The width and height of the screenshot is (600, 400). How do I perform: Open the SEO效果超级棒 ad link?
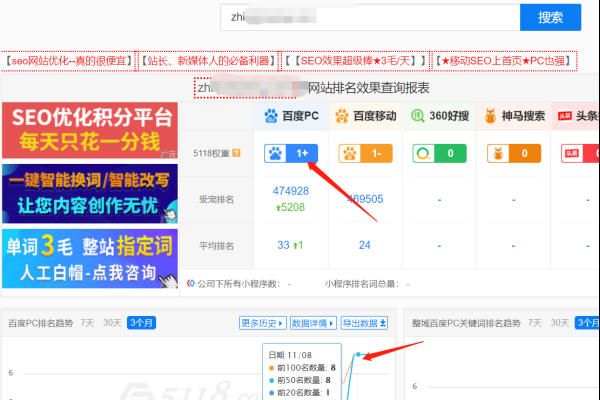(x=355, y=61)
